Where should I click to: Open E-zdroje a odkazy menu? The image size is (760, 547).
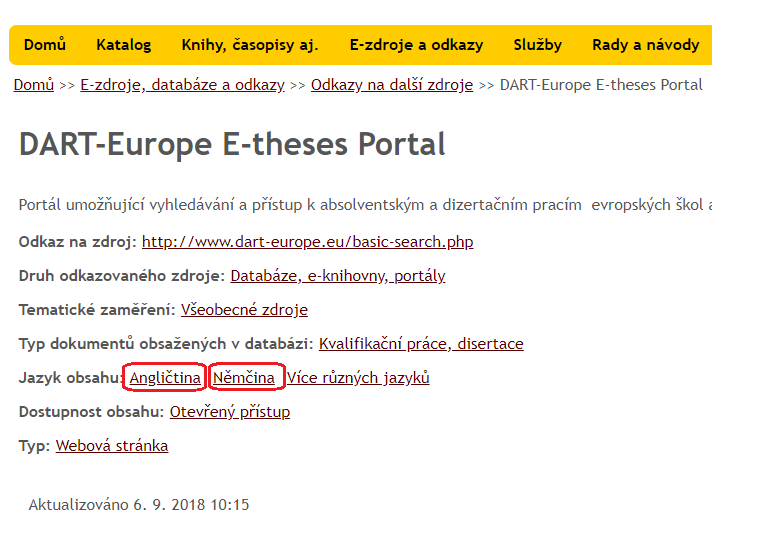[416, 45]
